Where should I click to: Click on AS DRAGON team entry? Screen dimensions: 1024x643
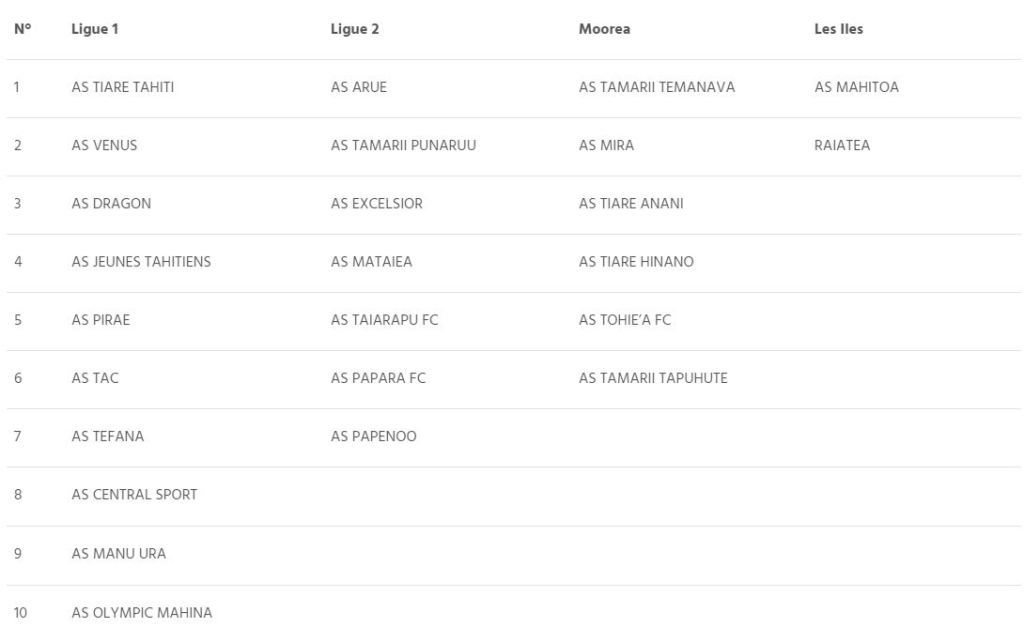111,204
